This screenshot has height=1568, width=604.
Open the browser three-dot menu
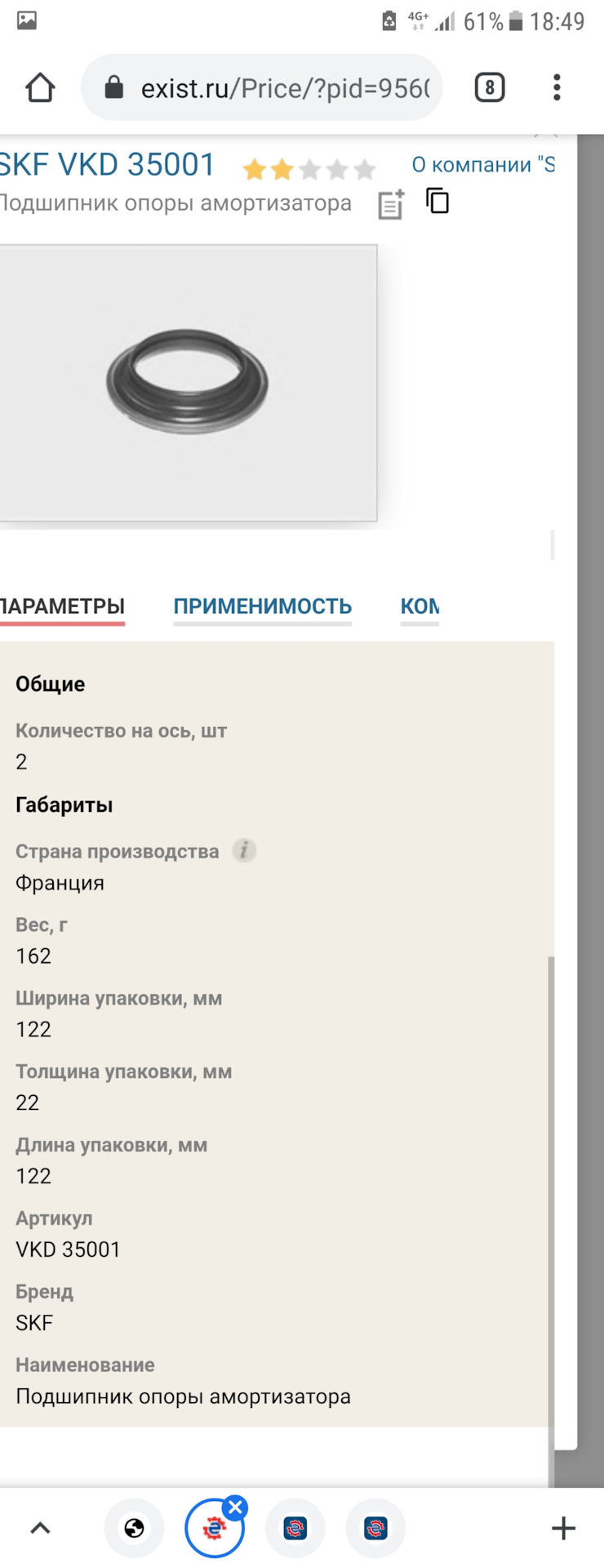[557, 87]
